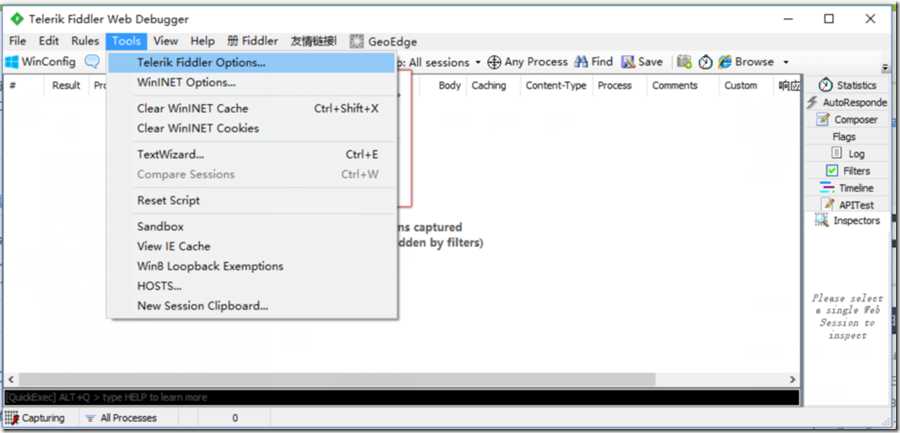Viewport: 900px width, 433px height.
Task: Open the 友情链接 menu
Action: tap(313, 41)
